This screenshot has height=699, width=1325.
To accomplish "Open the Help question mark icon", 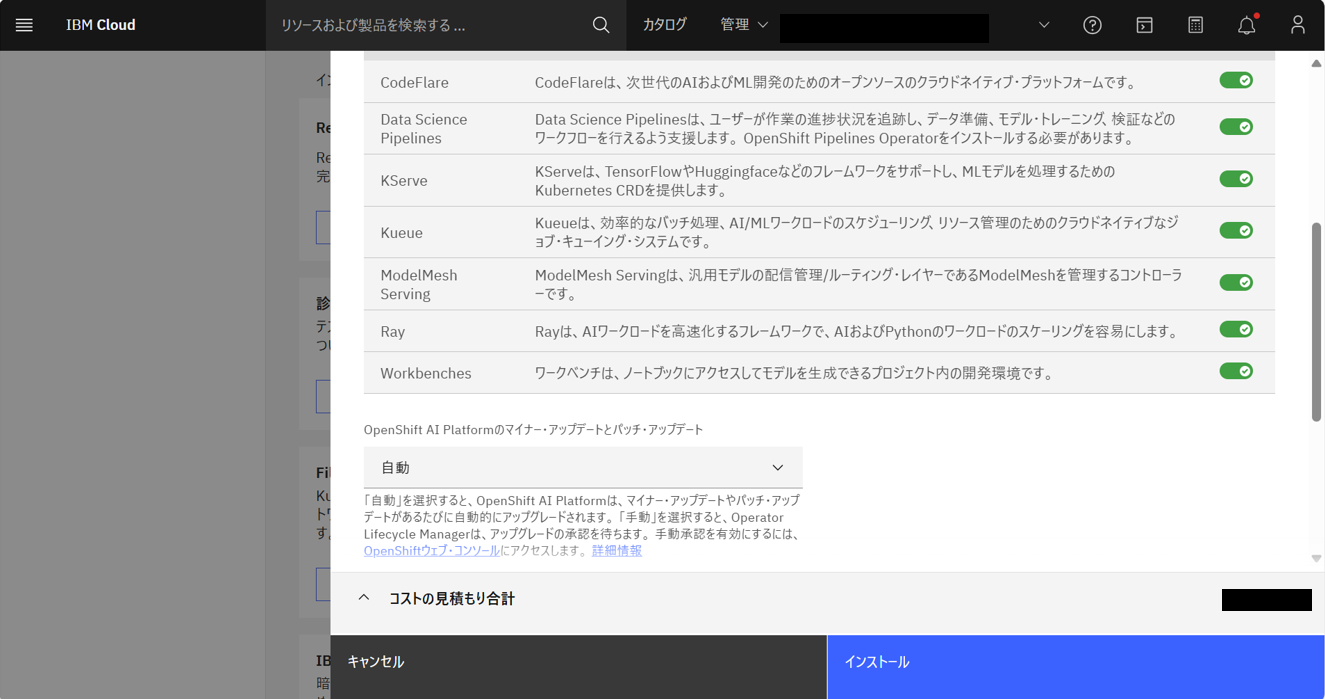I will pos(1092,25).
